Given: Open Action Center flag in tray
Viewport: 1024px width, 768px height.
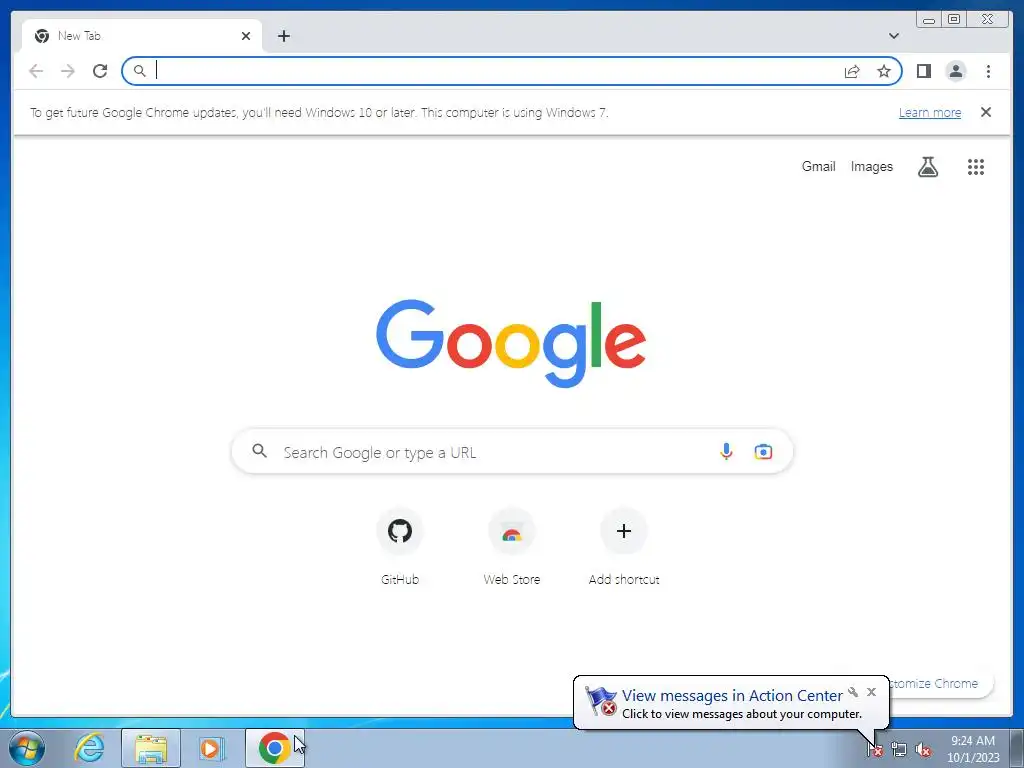Looking at the screenshot, I should (x=874, y=750).
